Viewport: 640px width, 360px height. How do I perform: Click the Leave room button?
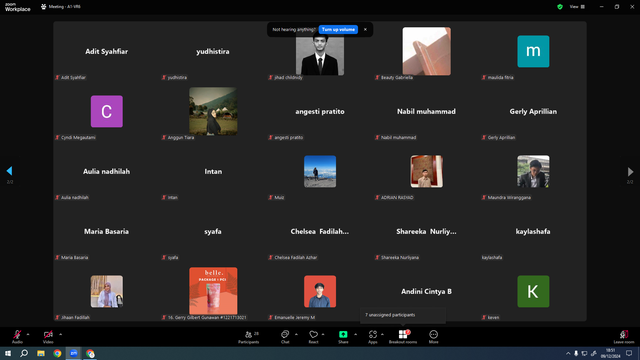[624, 337]
